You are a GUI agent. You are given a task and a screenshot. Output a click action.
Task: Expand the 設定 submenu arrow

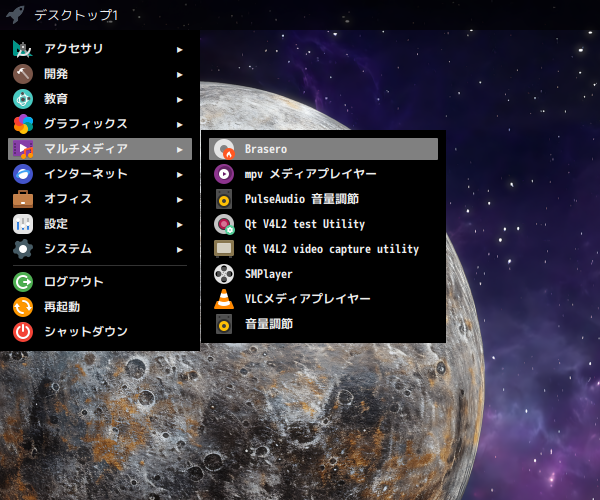pyautogui.click(x=179, y=225)
